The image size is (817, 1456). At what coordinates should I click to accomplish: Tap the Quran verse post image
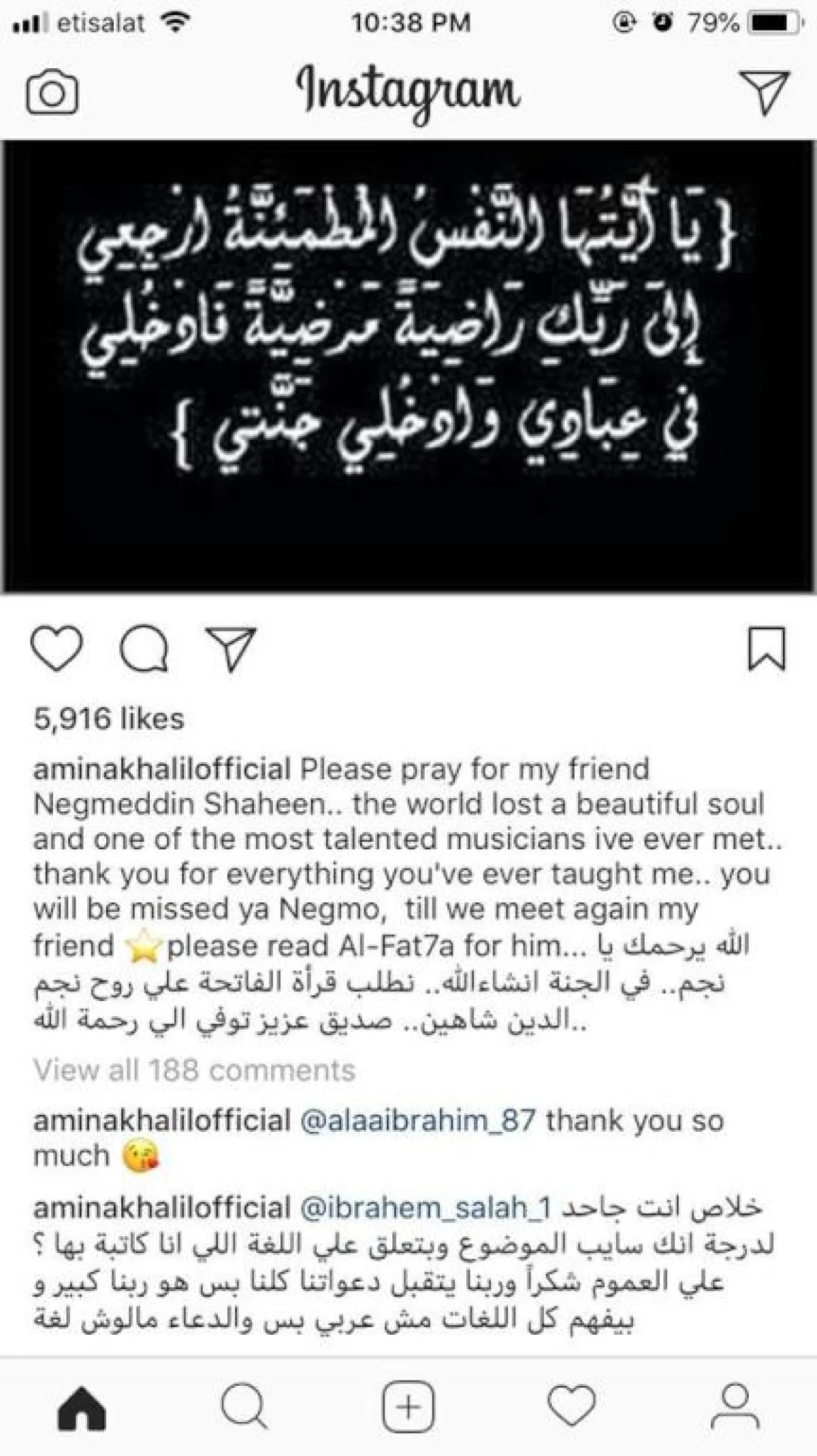(x=408, y=366)
